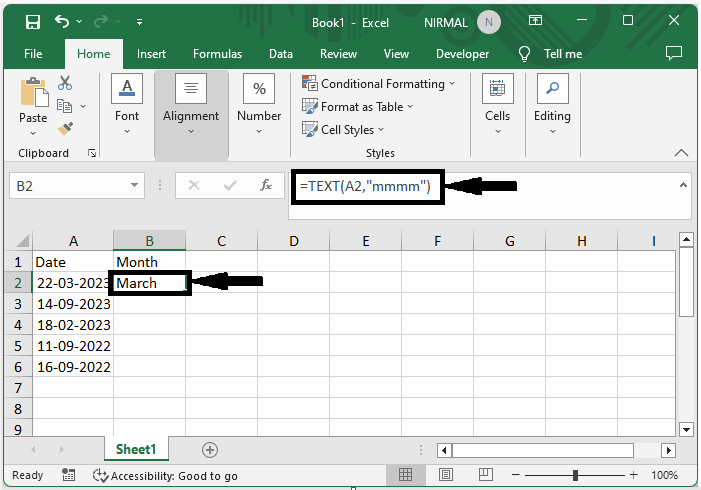Open the File tab
The height and width of the screenshot is (490, 701).
(x=33, y=54)
